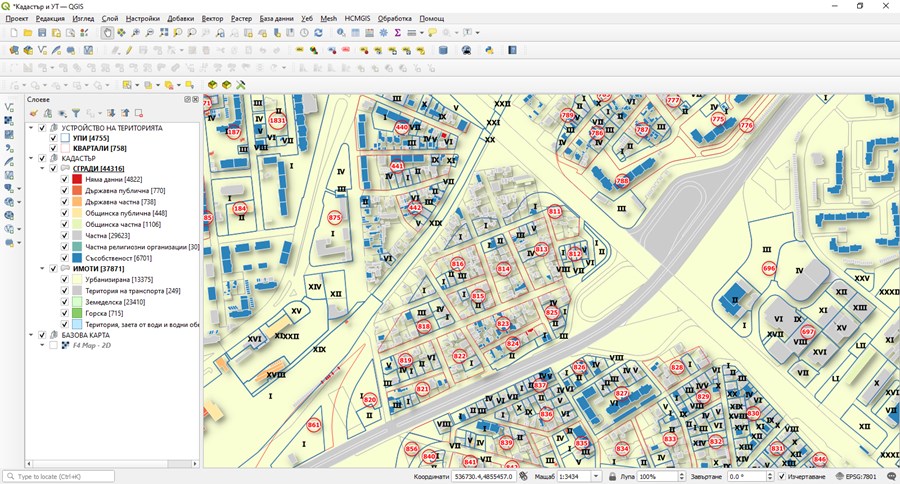900x484 pixels.
Task: Open the Вектор menu
Action: point(212,19)
